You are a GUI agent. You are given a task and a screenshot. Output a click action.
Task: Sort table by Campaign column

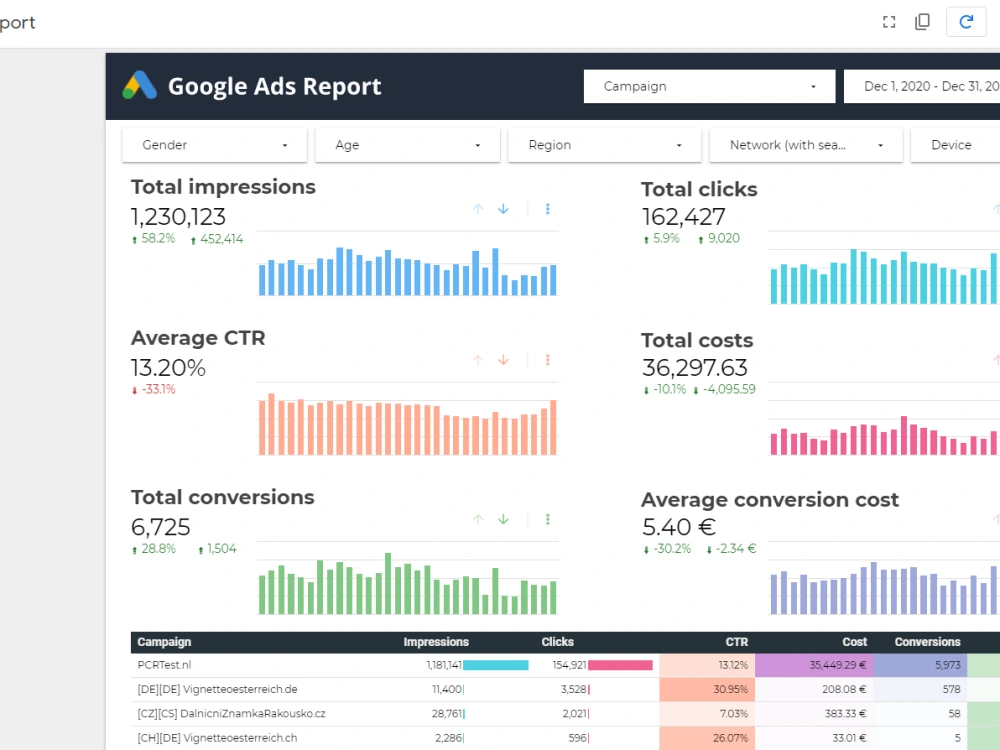(x=164, y=642)
